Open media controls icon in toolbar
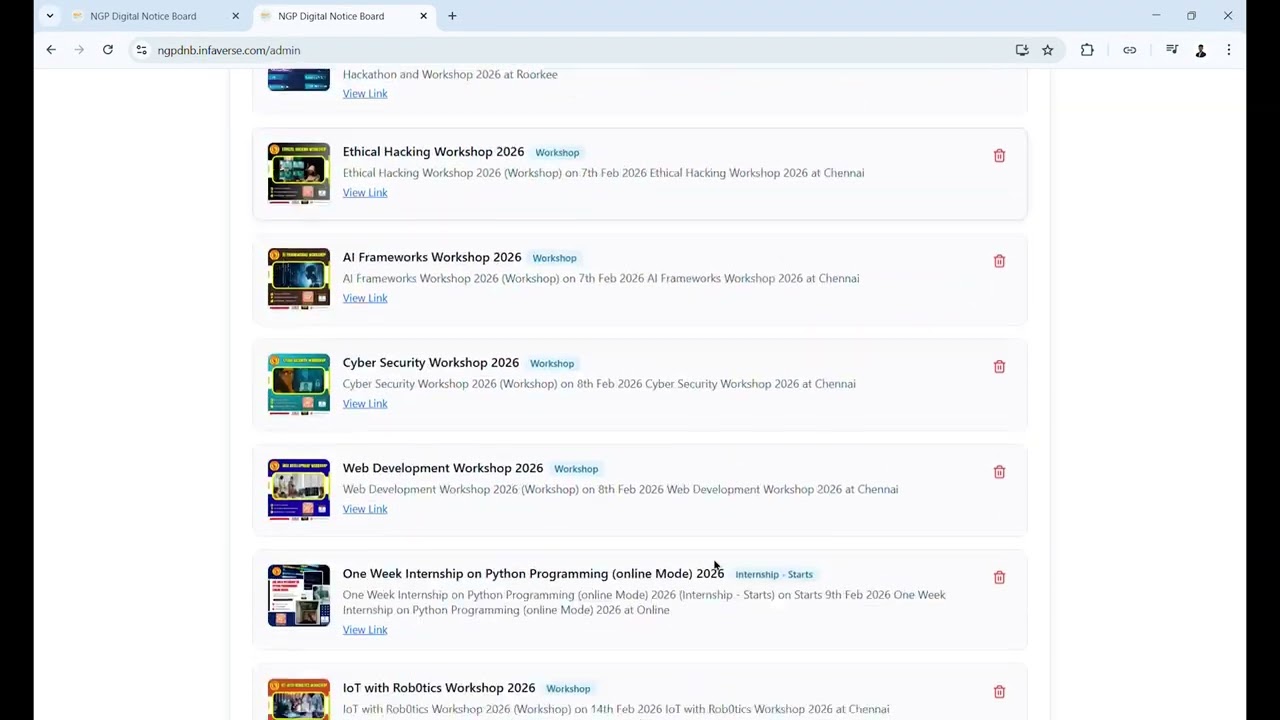The height and width of the screenshot is (720, 1280). 1172,50
